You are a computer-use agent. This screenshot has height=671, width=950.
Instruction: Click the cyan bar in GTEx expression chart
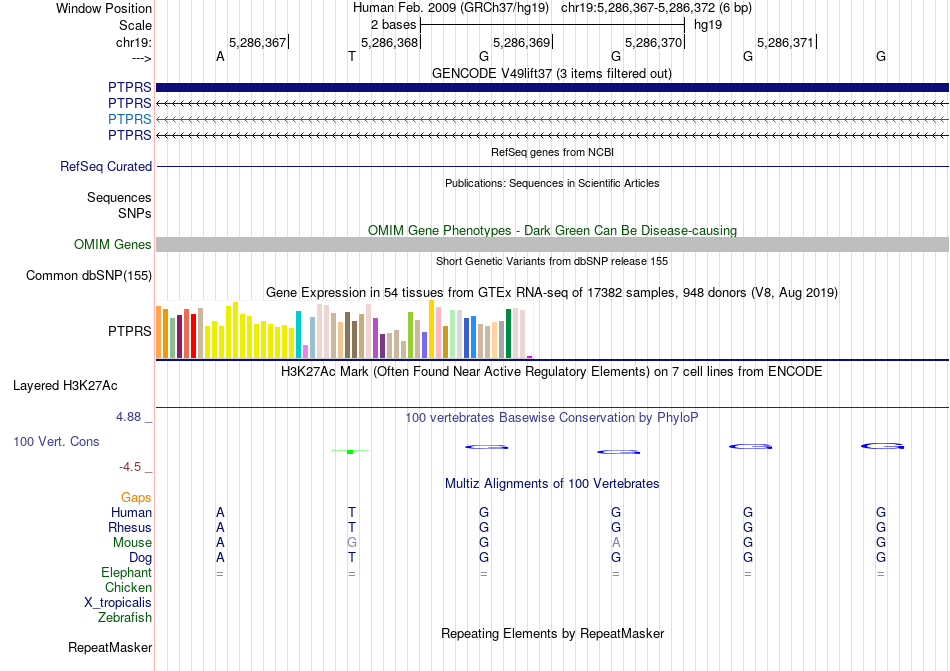pos(298,335)
